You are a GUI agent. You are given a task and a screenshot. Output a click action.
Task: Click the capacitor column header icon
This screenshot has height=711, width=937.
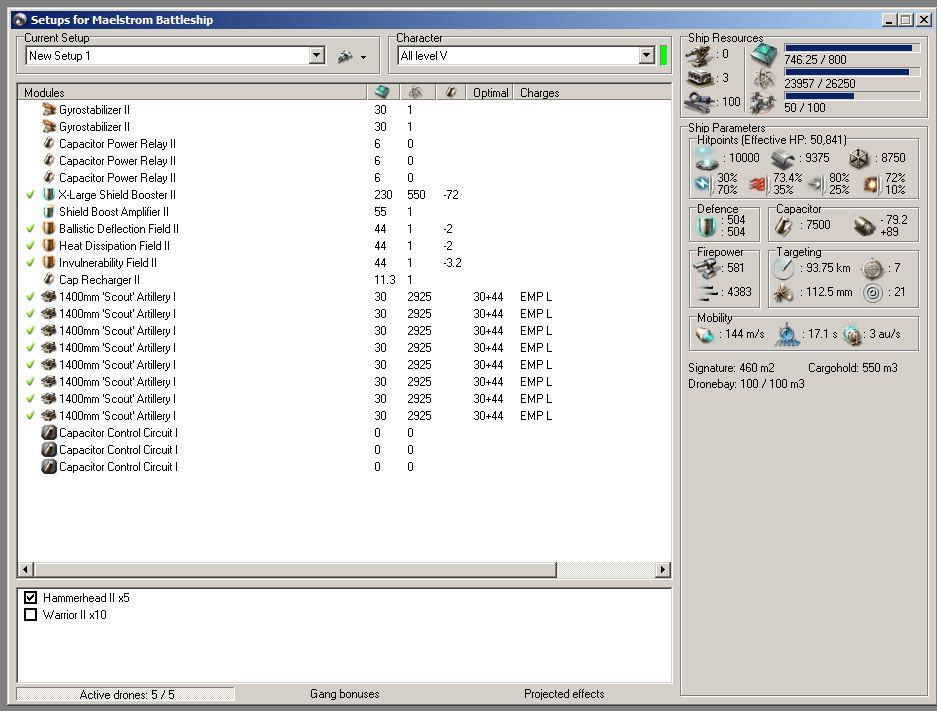[x=451, y=92]
